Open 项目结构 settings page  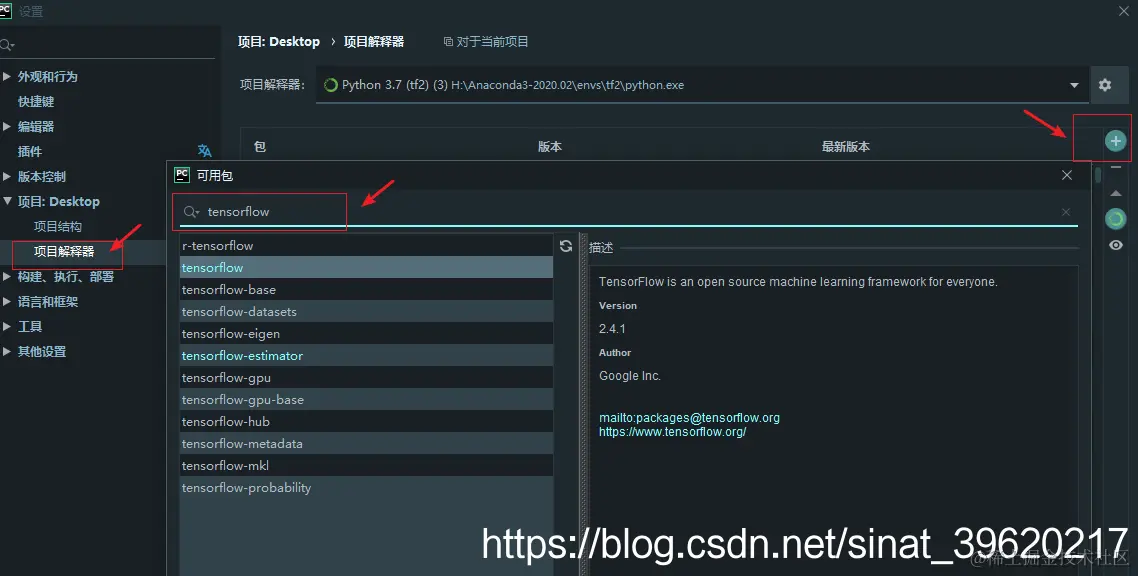(x=57, y=226)
